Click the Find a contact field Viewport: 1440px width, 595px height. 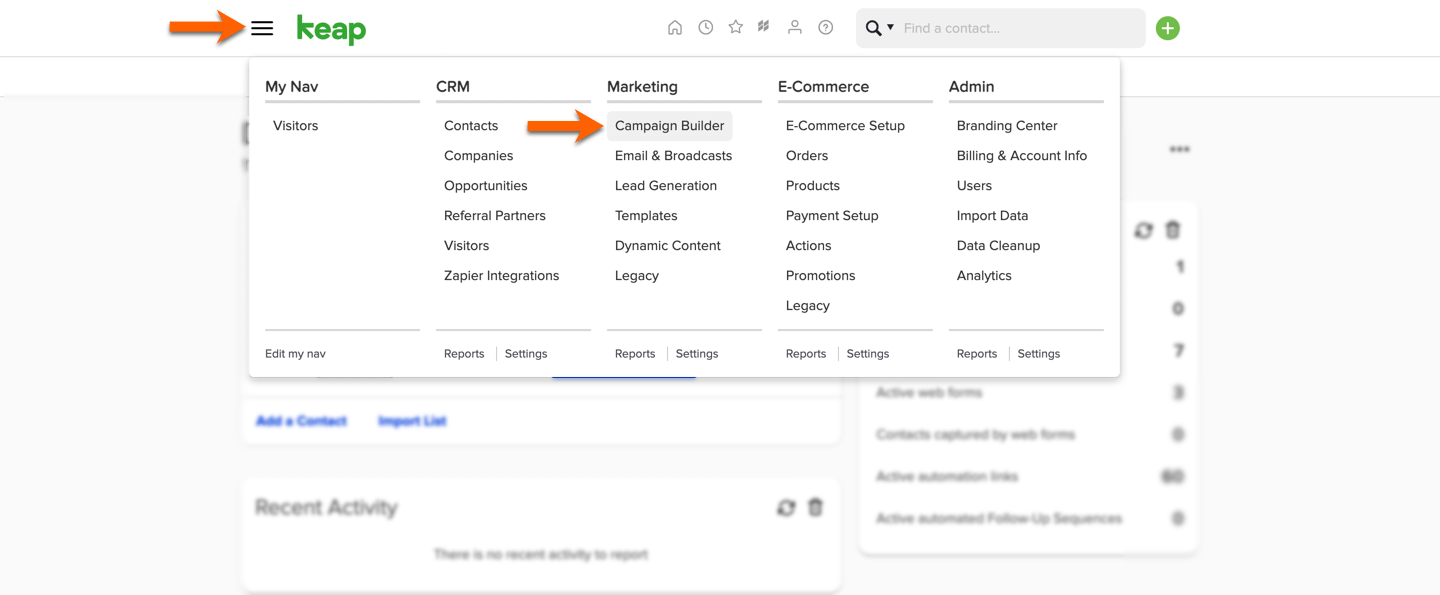(1018, 28)
